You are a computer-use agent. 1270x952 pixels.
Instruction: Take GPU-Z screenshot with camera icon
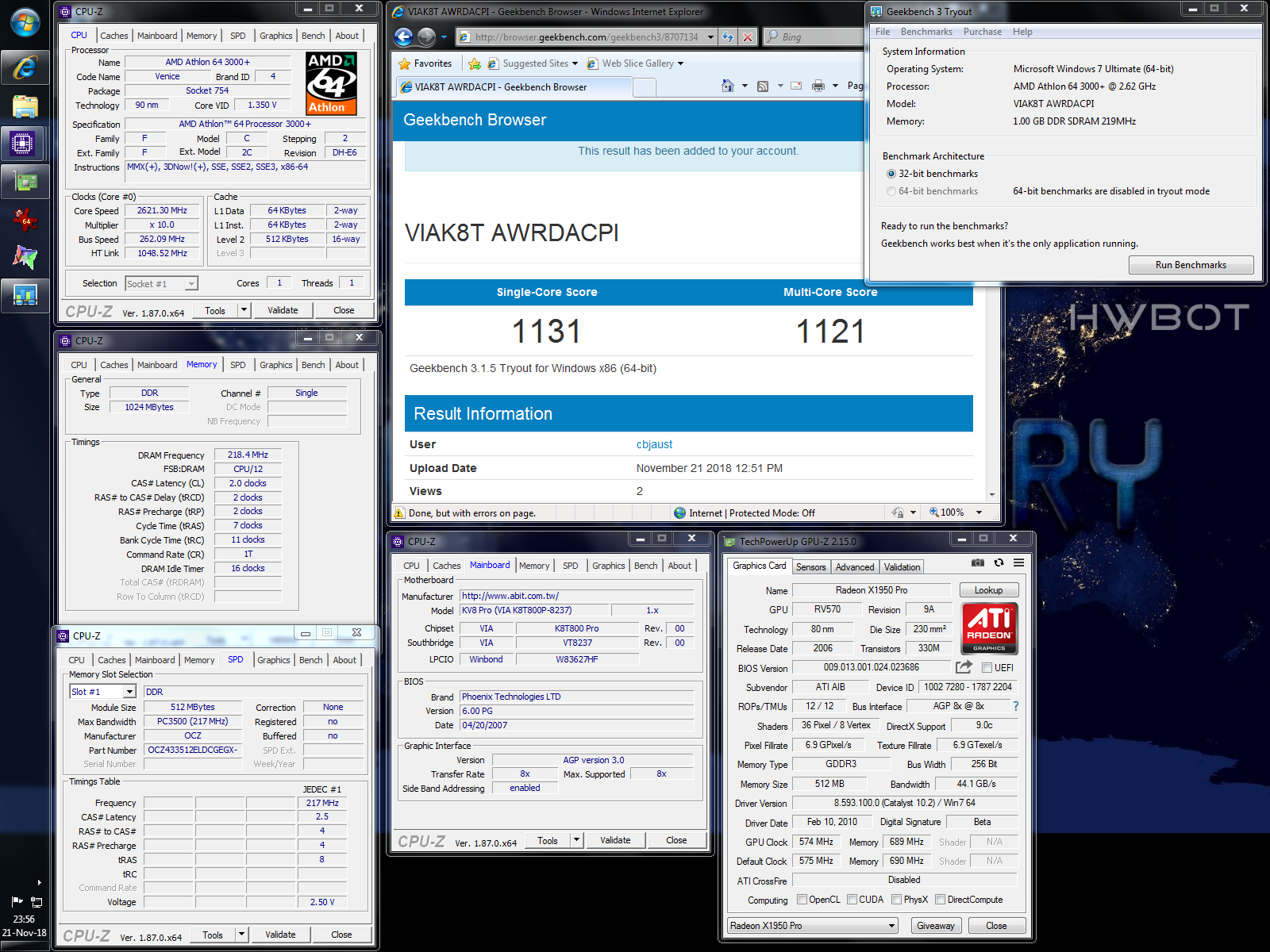pyautogui.click(x=978, y=562)
